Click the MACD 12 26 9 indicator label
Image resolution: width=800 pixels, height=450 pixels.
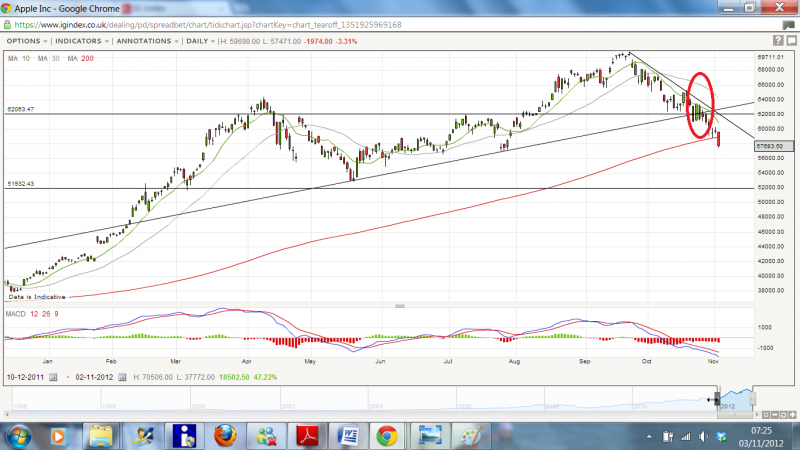[35, 314]
